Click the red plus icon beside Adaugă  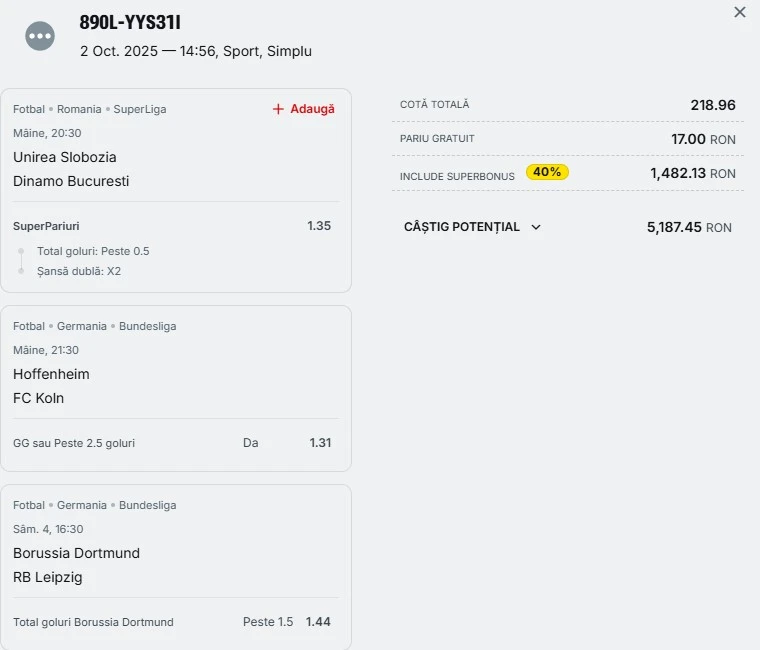(x=278, y=109)
